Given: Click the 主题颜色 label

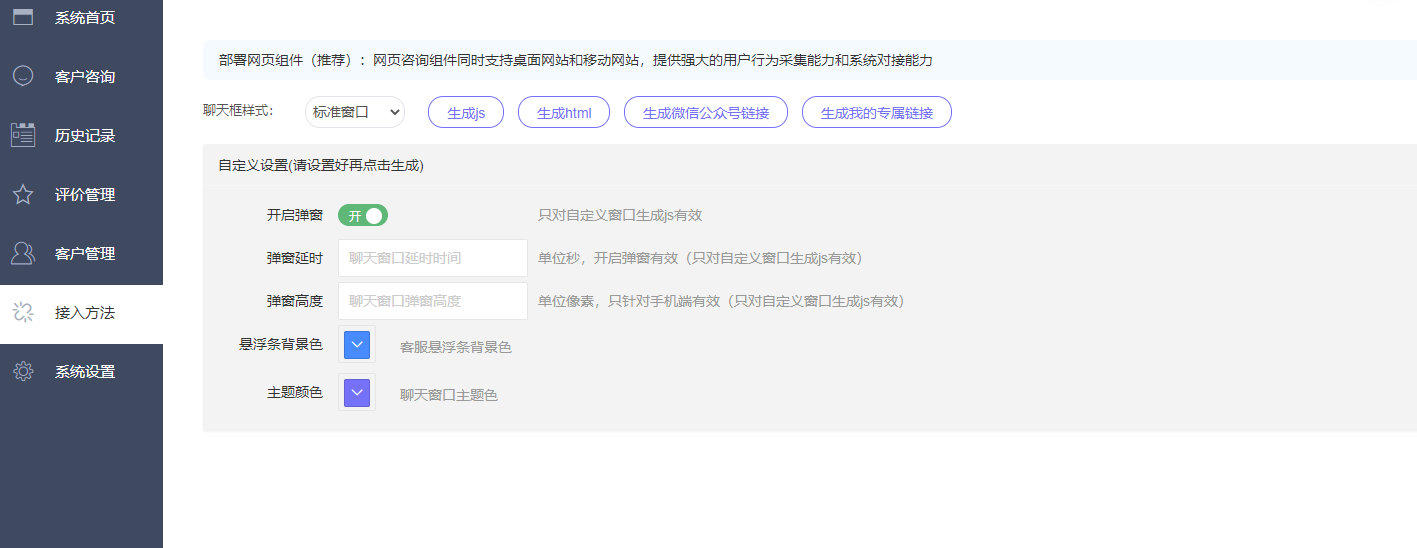Looking at the screenshot, I should (295, 393).
